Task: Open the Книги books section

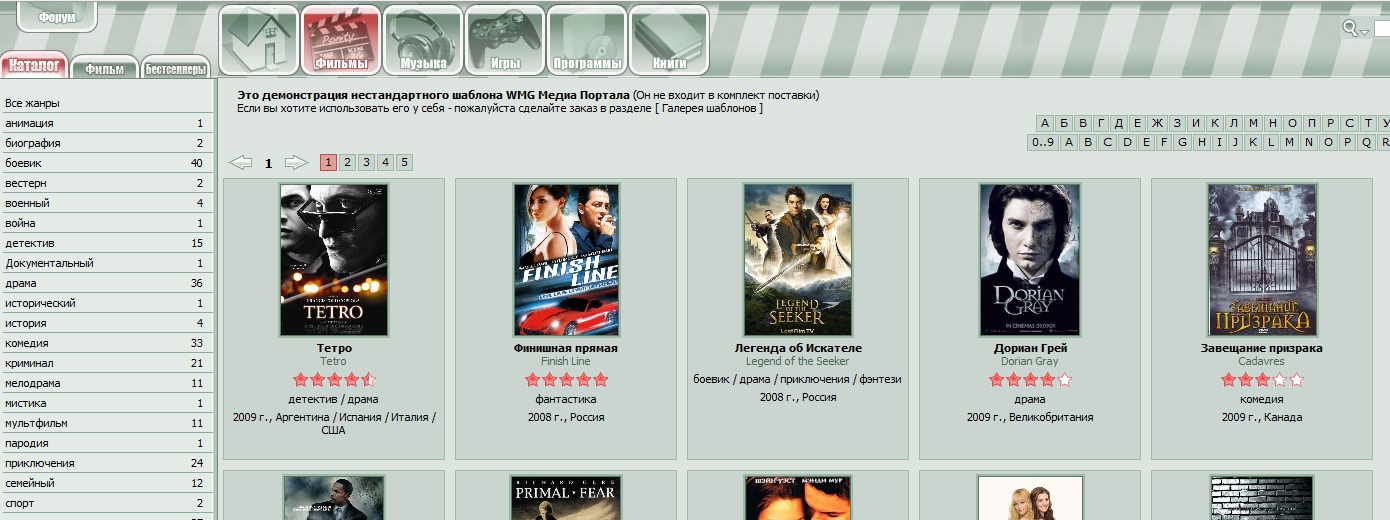Action: pos(669,40)
